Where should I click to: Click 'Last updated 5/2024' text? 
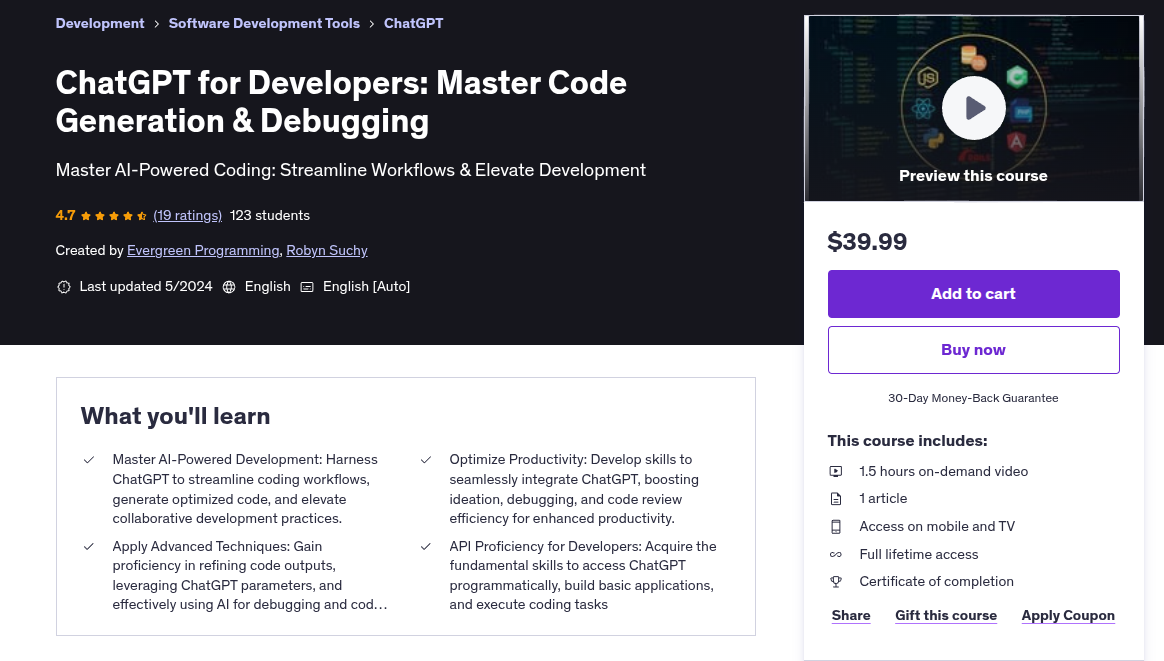point(146,287)
